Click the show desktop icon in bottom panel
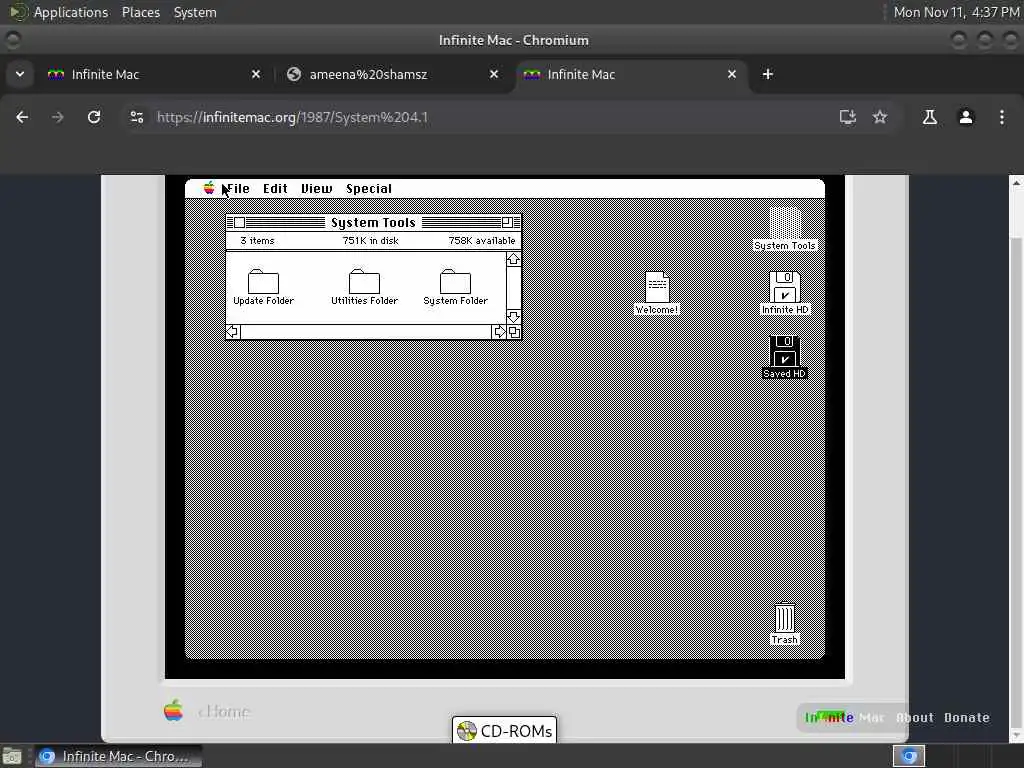Viewport: 1024px width, 768px height. (x=12, y=756)
